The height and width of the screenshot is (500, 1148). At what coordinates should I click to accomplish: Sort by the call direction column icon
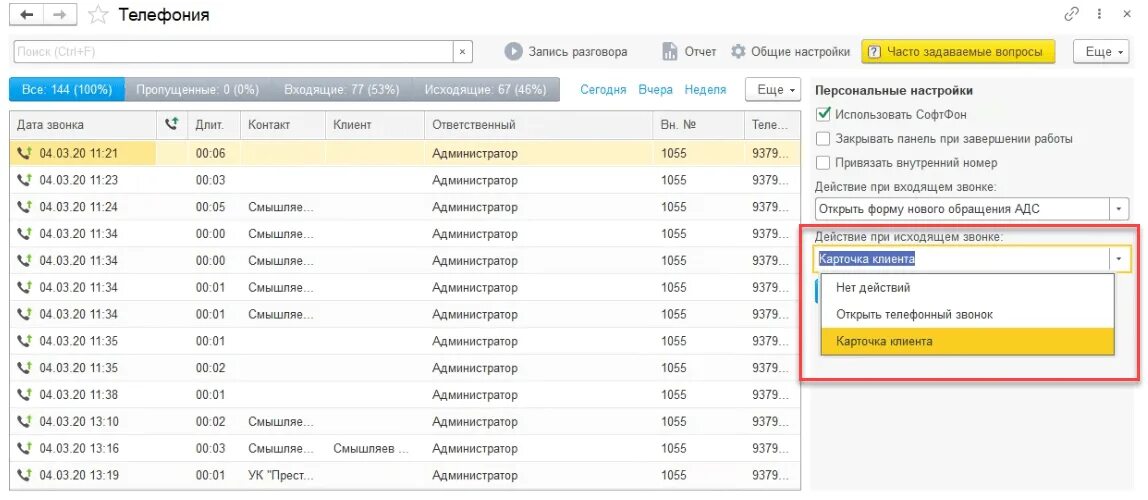click(x=172, y=125)
